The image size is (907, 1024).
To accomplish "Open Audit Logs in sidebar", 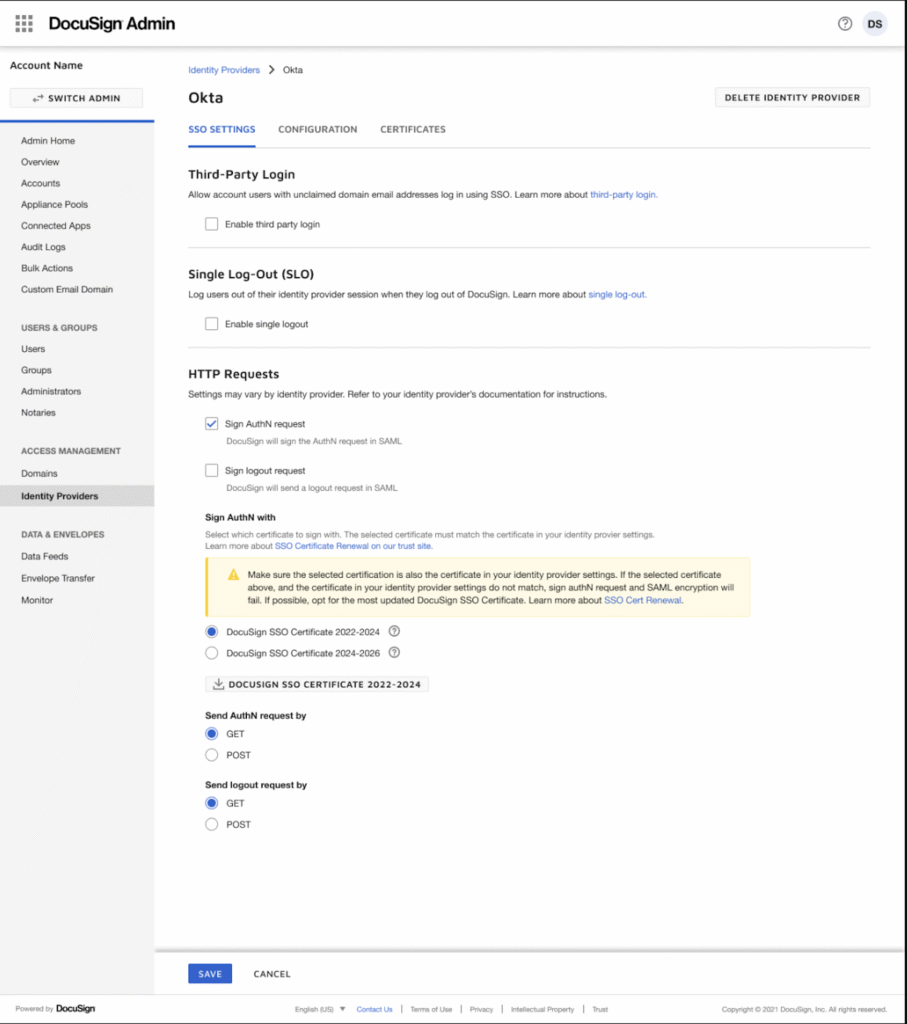I will 43,247.
